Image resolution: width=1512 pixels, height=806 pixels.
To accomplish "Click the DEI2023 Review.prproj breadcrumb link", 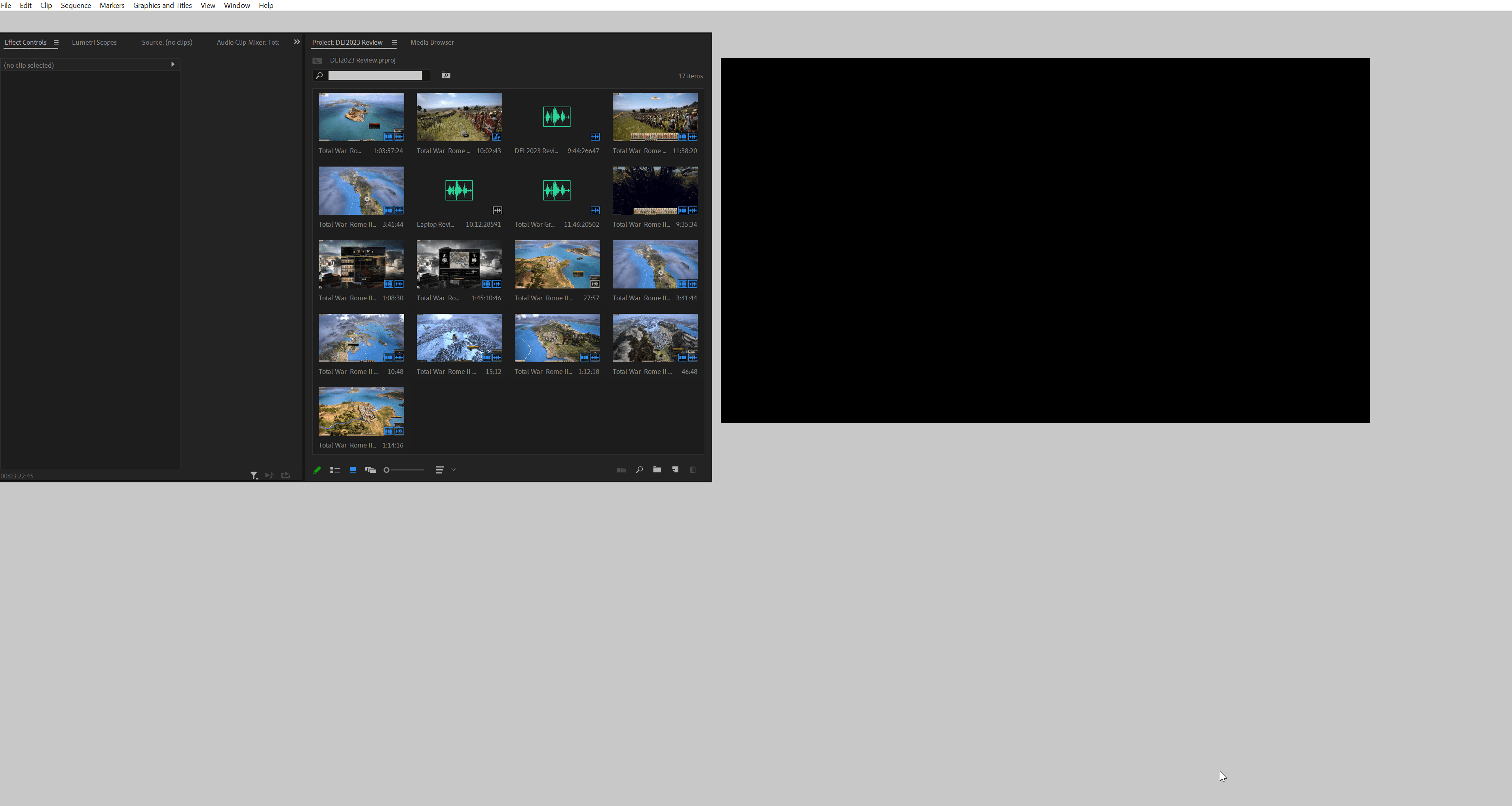I will [362, 60].
